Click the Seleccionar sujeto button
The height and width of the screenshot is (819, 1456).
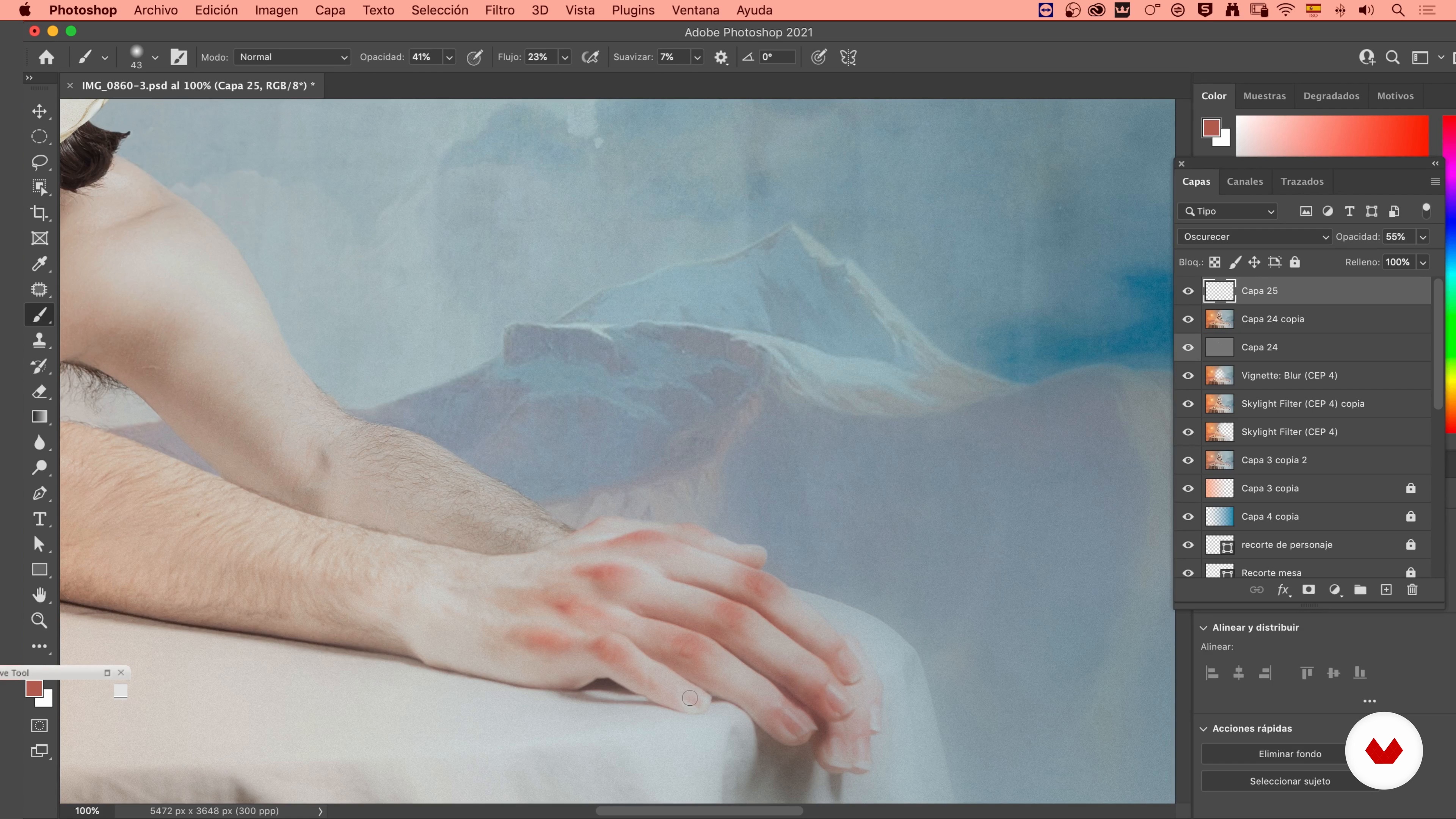tap(1289, 782)
